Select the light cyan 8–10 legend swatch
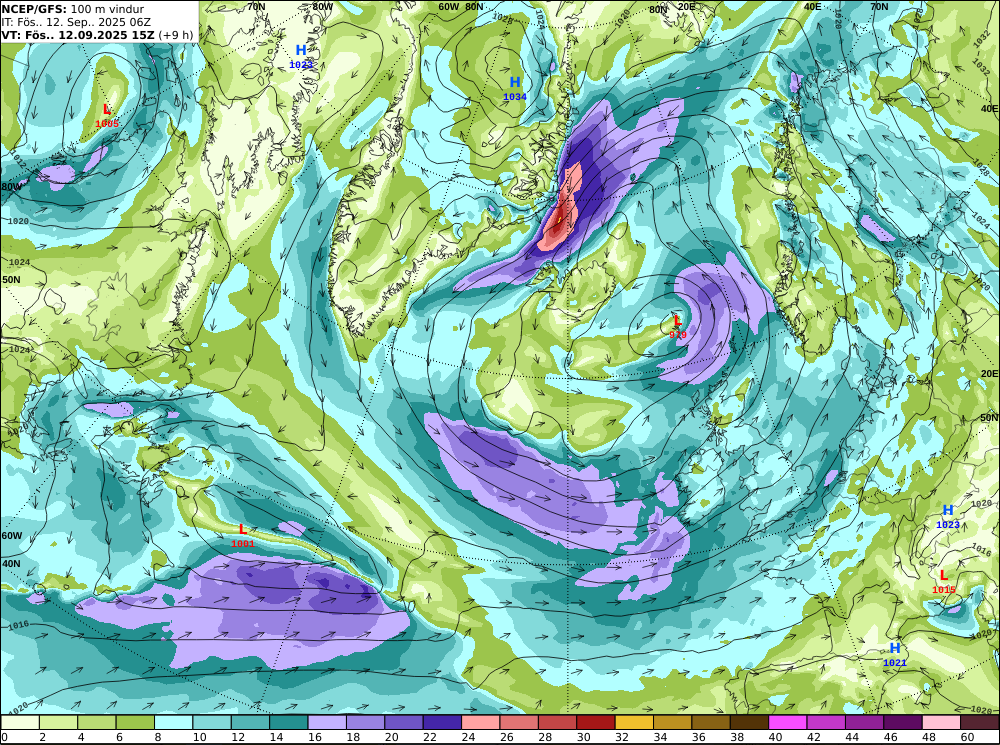 [x=173, y=722]
